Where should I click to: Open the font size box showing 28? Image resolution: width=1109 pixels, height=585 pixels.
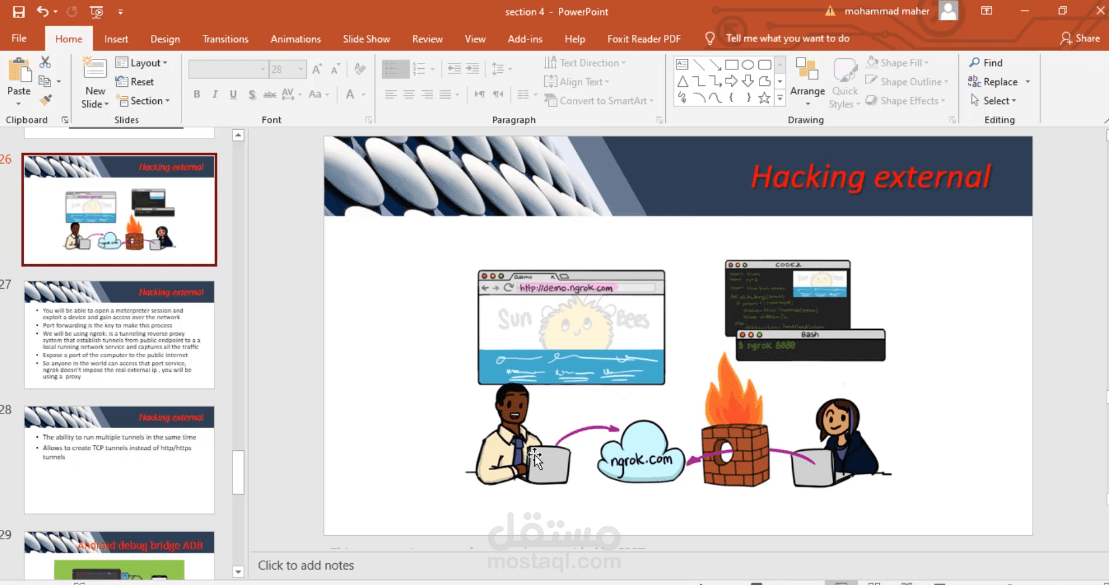pos(287,69)
